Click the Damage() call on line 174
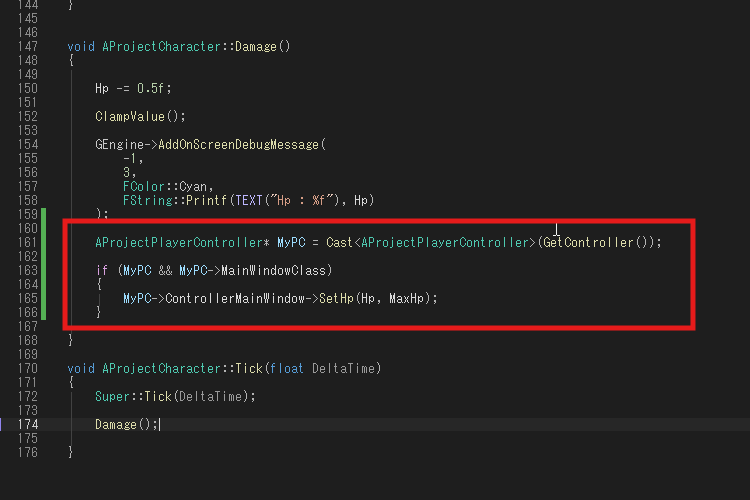The height and width of the screenshot is (500, 750). click(x=126, y=425)
